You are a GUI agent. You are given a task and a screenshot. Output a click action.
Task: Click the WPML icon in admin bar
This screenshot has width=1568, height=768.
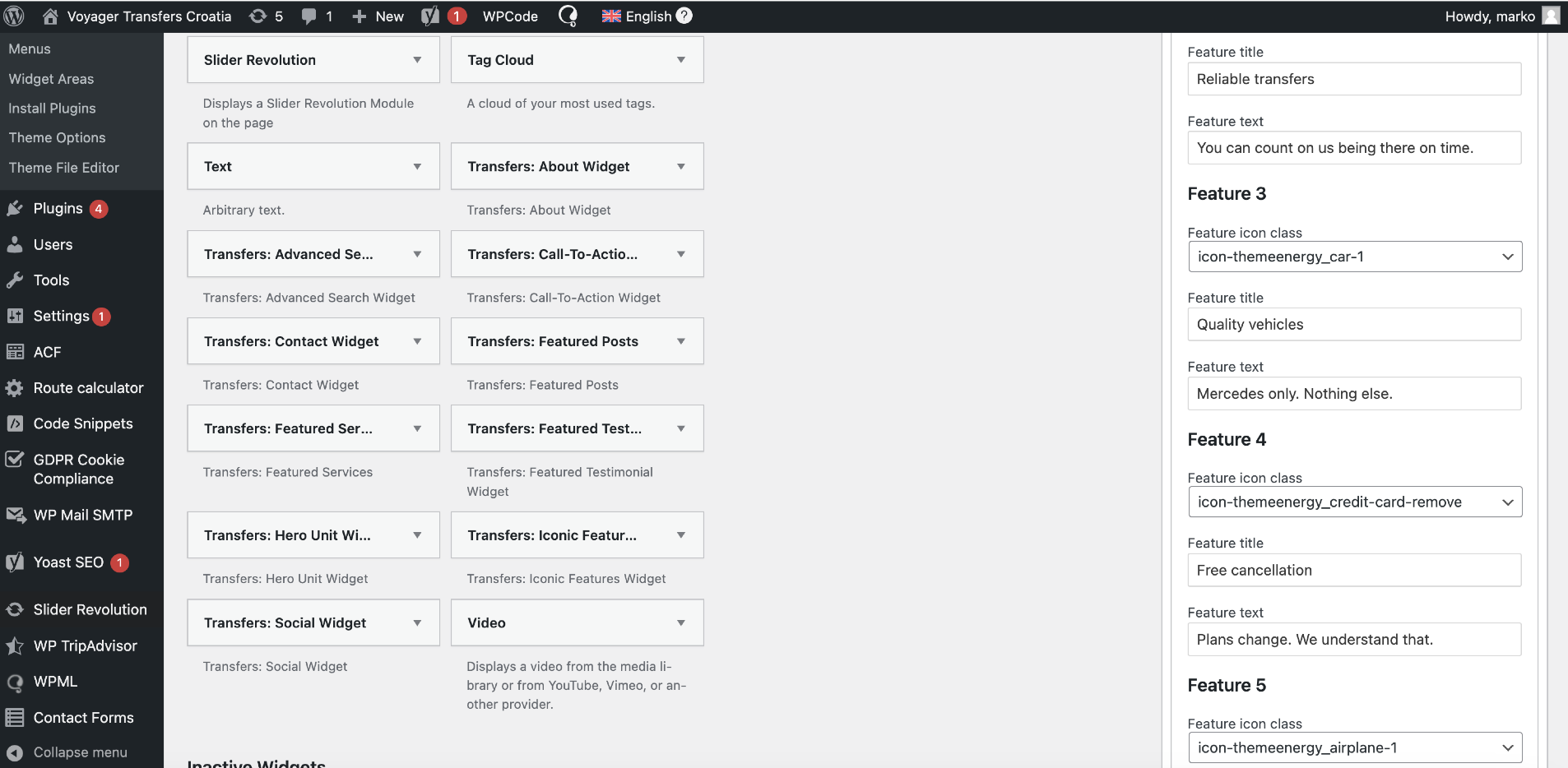point(568,16)
